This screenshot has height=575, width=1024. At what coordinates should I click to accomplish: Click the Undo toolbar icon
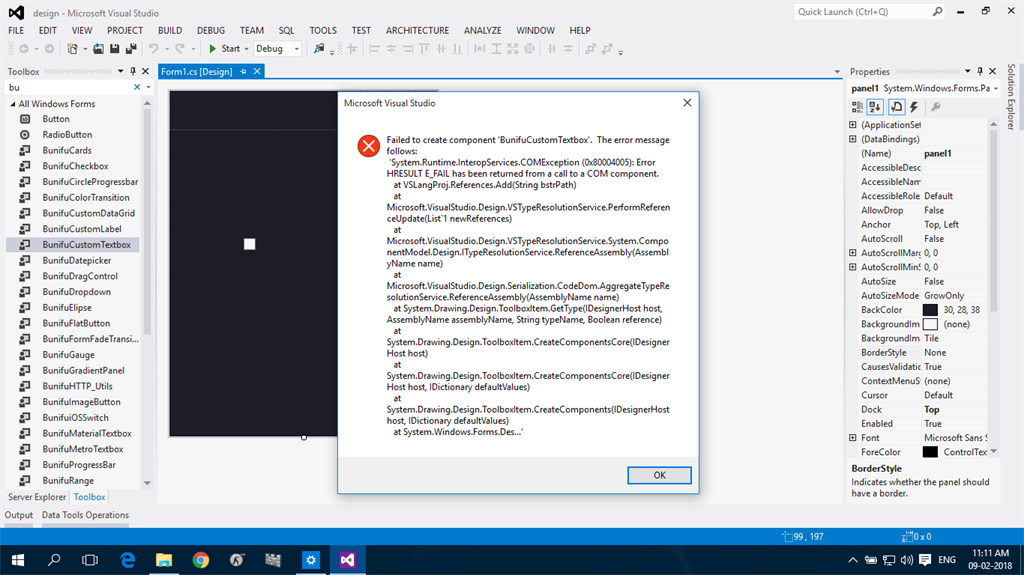153,49
